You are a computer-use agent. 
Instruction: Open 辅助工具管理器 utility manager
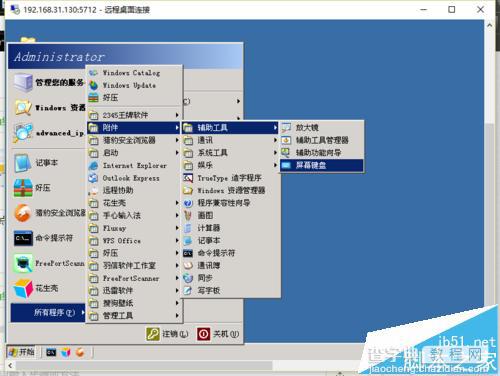pos(321,140)
